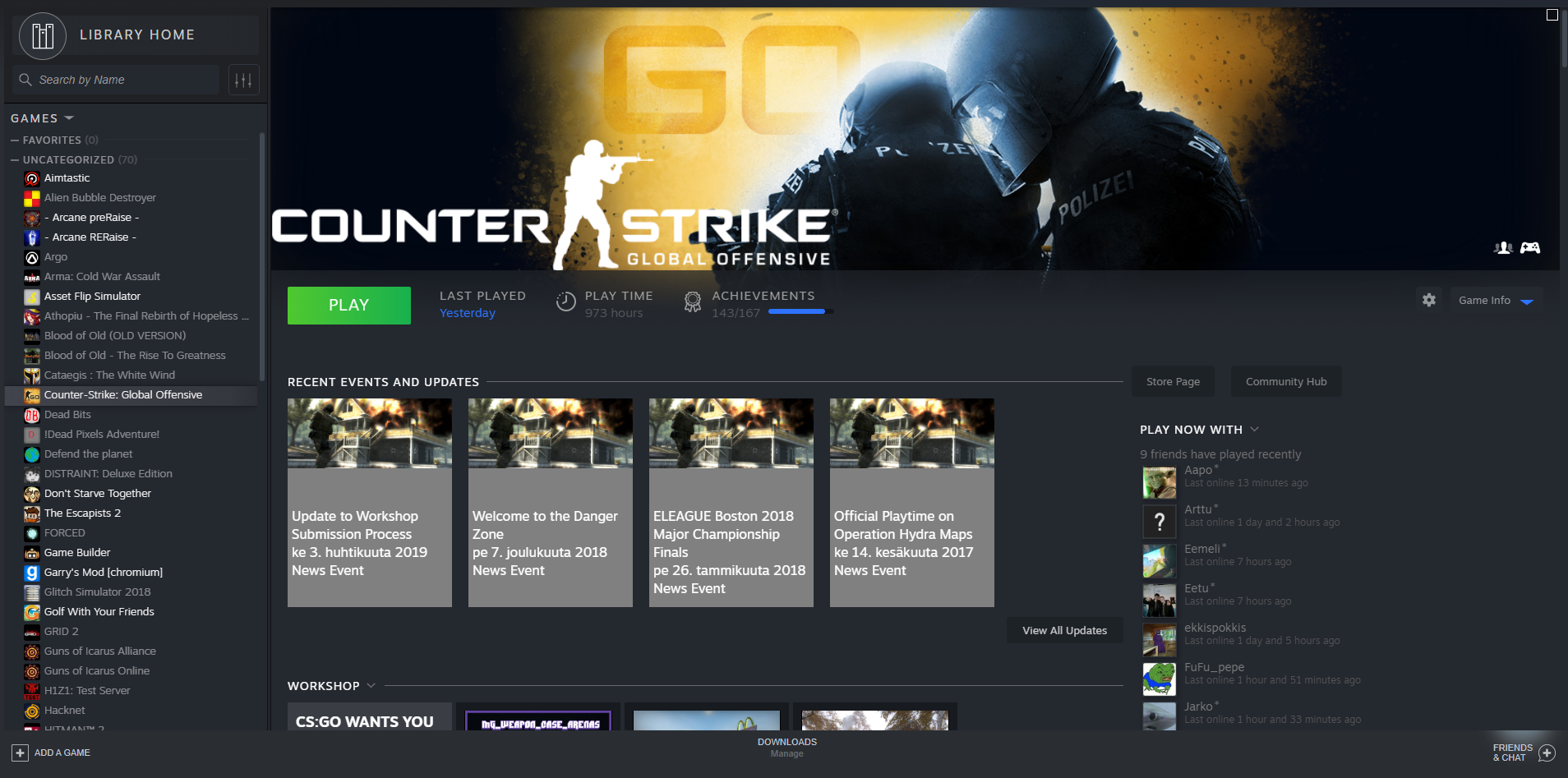The image size is (1568, 778).
Task: Expand the PLAY NOW WITH dropdown
Action: [1254, 429]
